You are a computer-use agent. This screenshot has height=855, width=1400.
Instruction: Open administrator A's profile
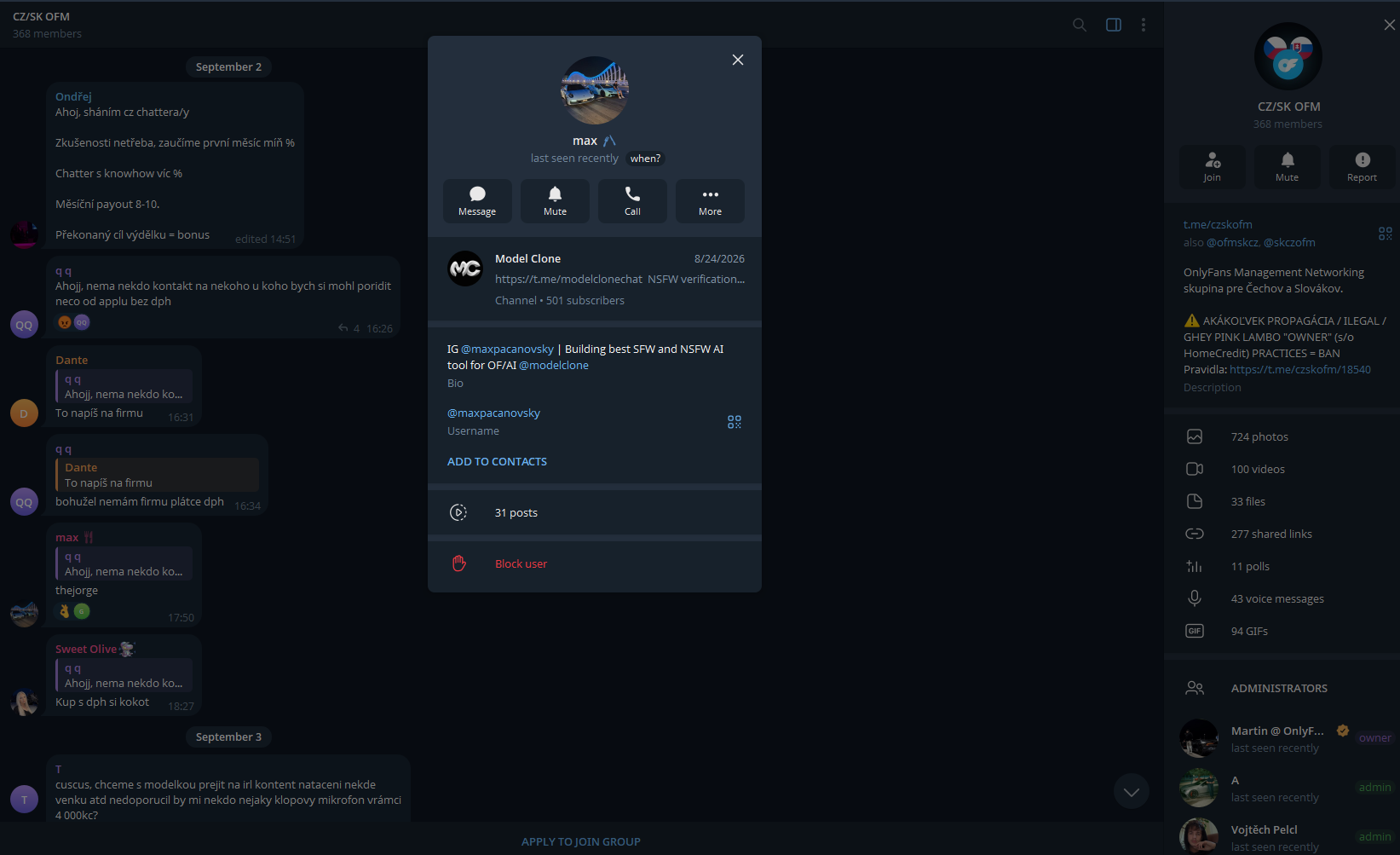[x=1282, y=788]
